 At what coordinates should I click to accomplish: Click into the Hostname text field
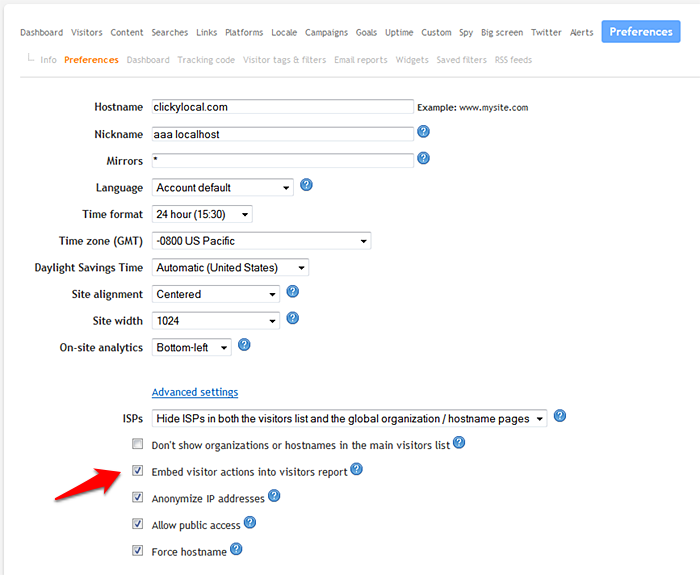[x=281, y=106]
